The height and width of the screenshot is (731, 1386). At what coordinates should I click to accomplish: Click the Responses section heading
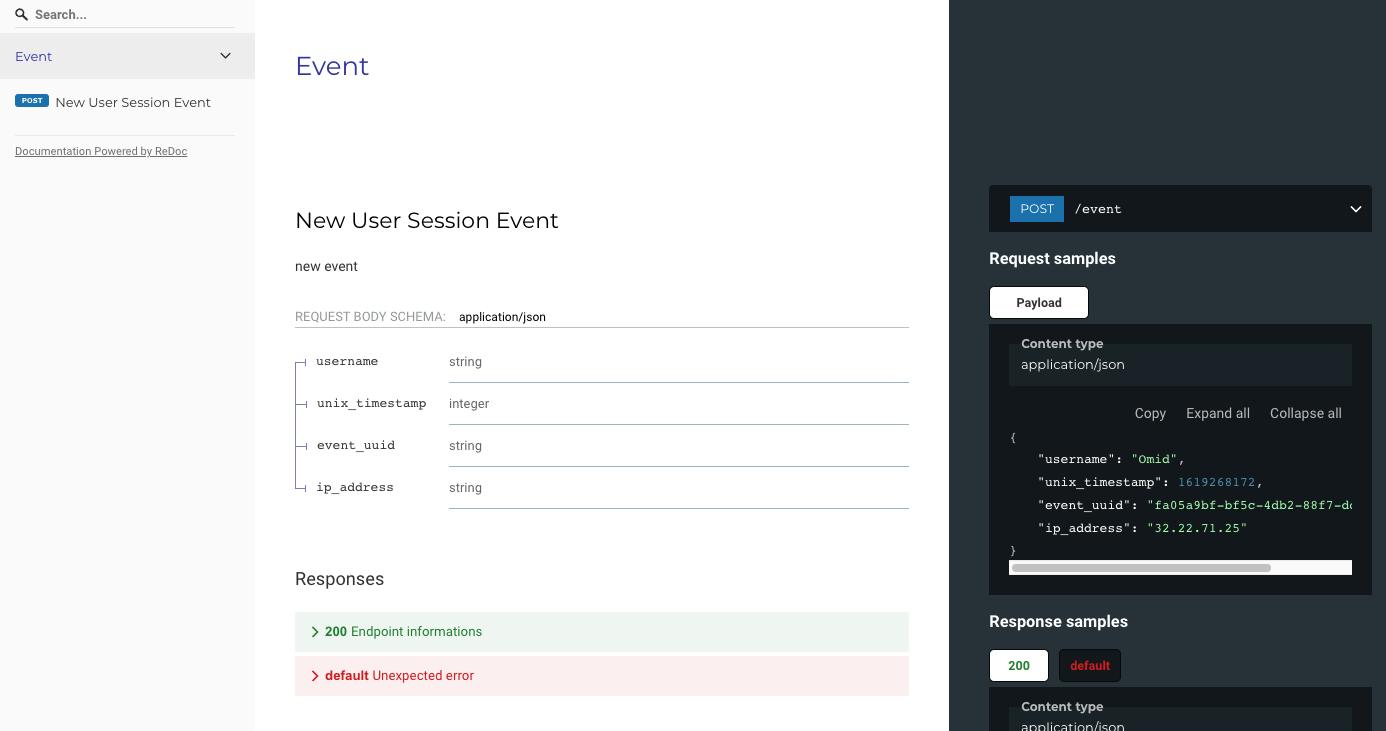click(339, 579)
